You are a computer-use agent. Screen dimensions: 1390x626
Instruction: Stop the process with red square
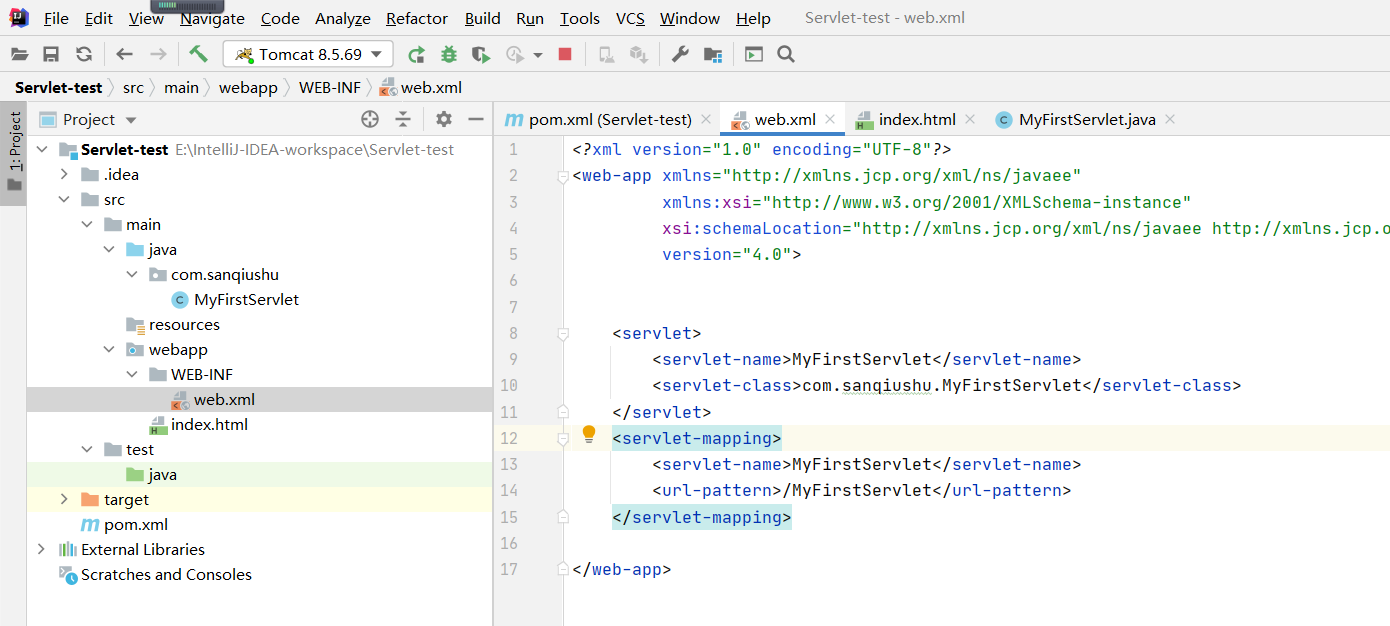coord(565,54)
